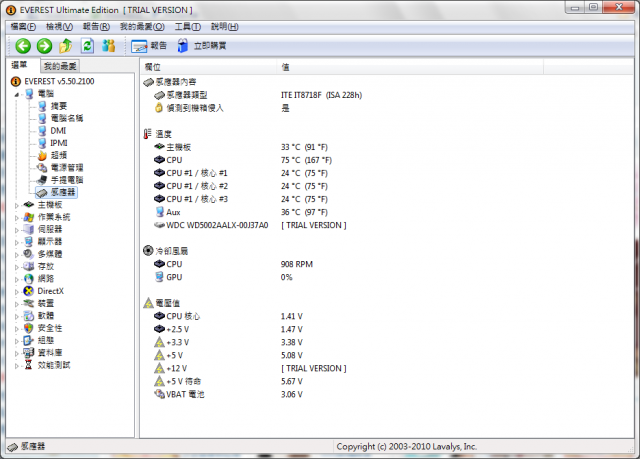640x459 pixels.
Task: Select 電腦名稱 in the tree
Action: pyautogui.click(x=67, y=118)
